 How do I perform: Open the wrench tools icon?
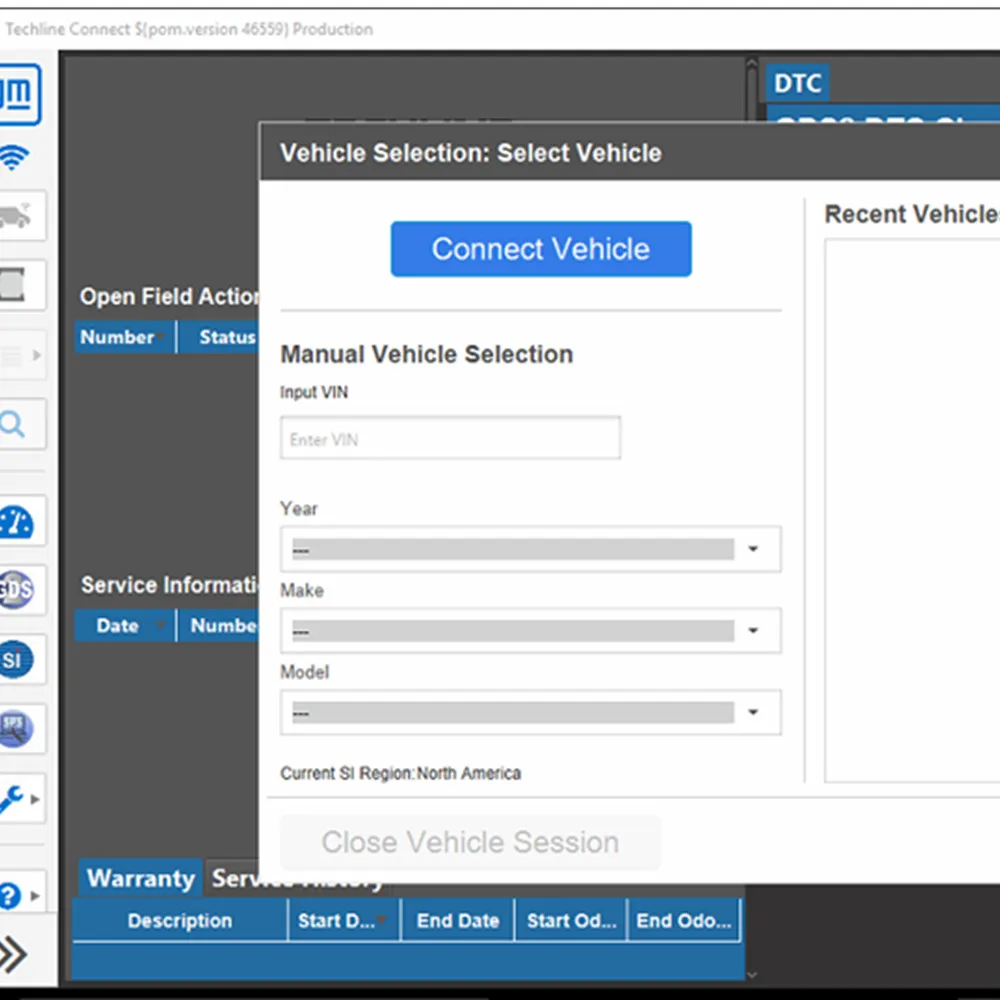[x=12, y=798]
